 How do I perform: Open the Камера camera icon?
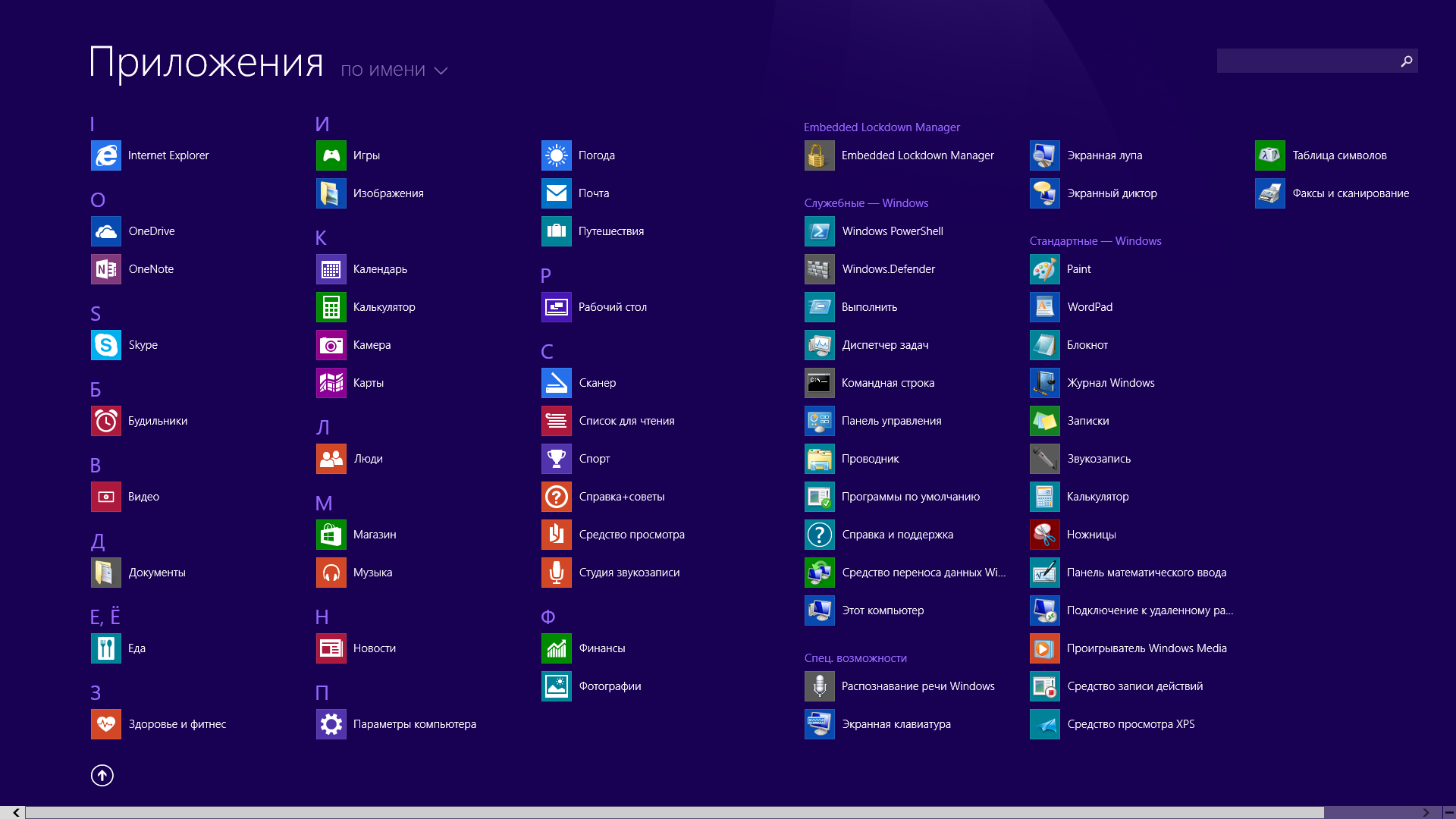331,345
